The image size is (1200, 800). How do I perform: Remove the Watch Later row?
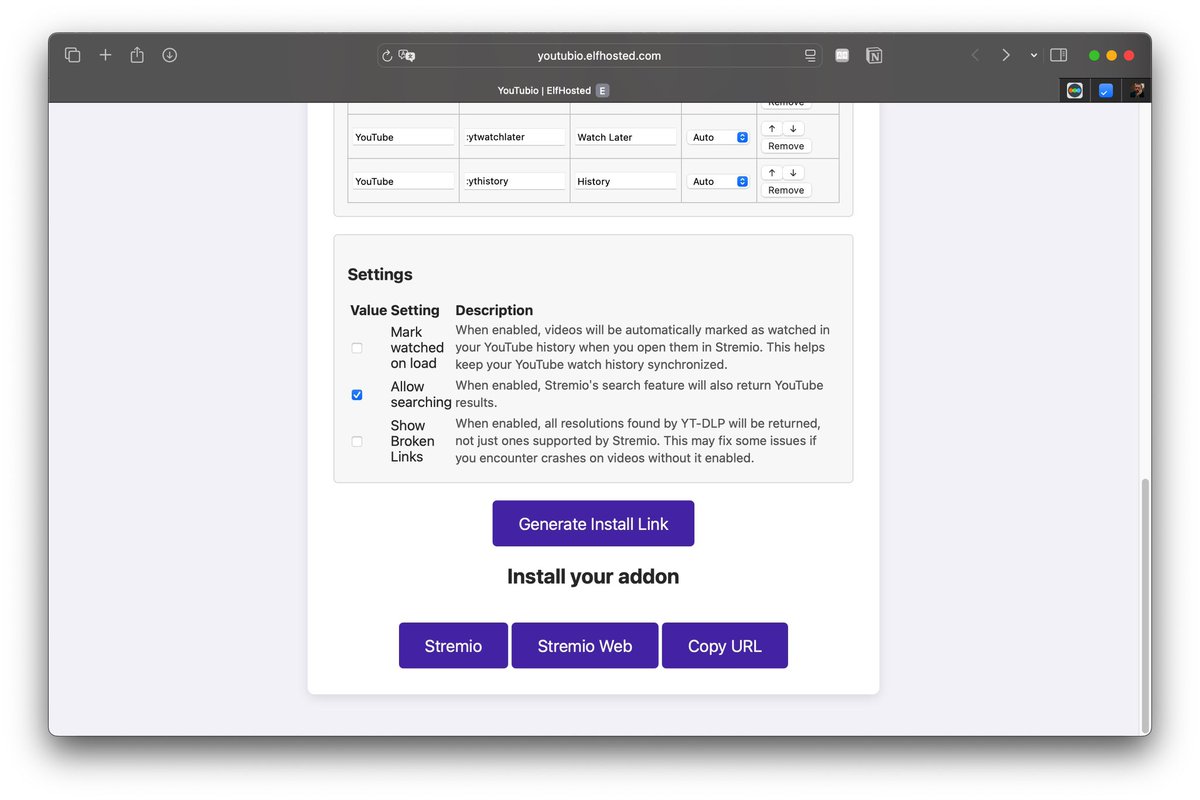[786, 146]
